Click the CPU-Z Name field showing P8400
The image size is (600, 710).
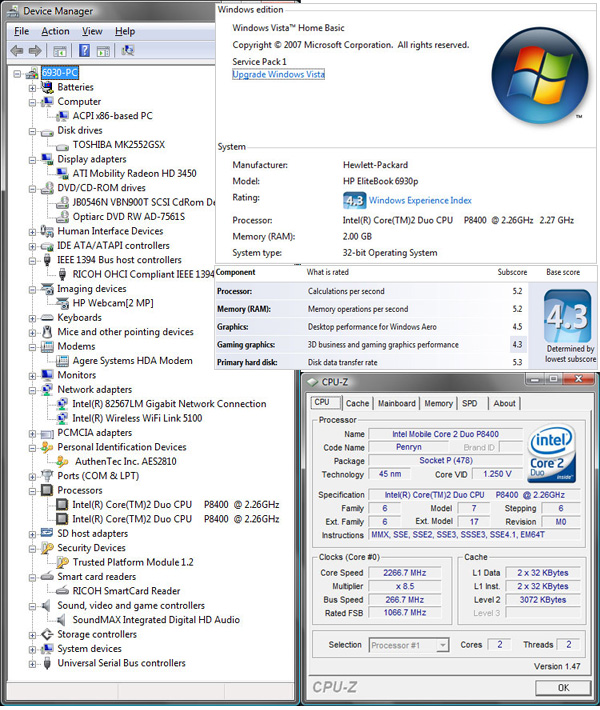445,434
